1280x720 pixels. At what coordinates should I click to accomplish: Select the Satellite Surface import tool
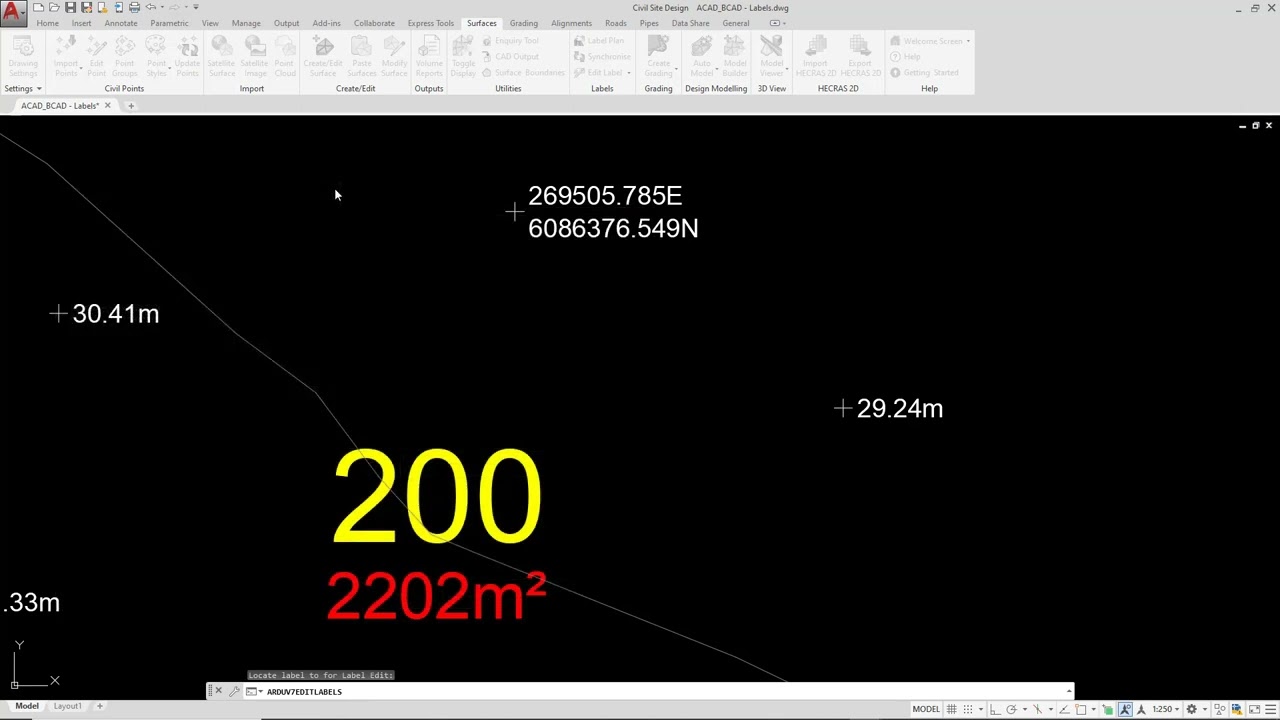click(221, 56)
